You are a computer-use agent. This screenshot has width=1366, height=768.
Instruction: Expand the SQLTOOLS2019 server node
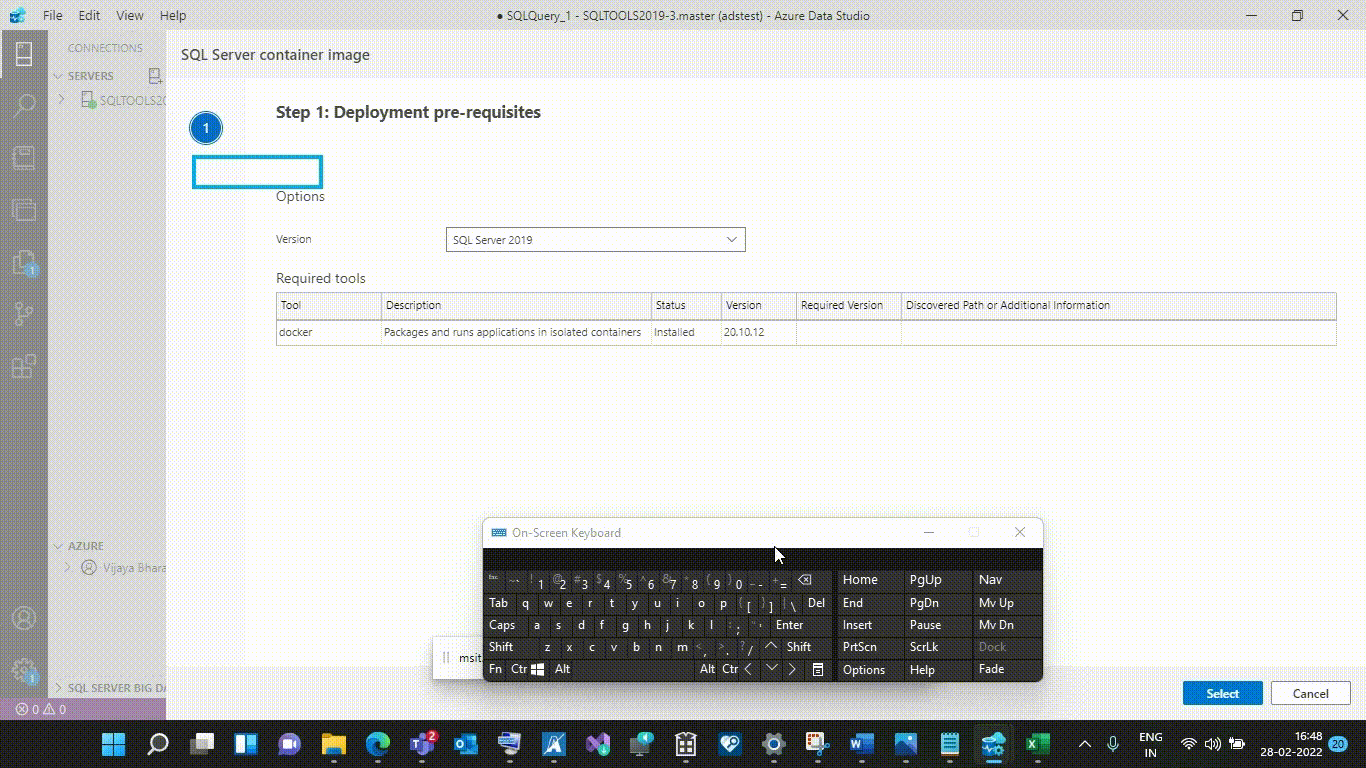61,99
